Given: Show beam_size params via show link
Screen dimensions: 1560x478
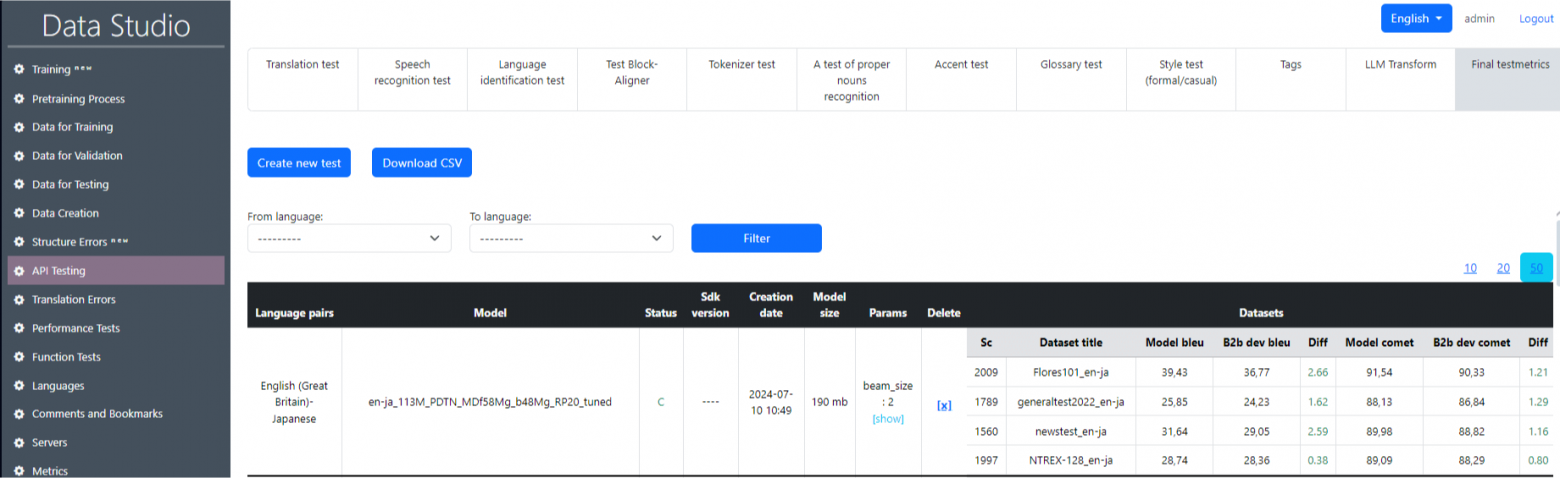Looking at the screenshot, I should pyautogui.click(x=887, y=419).
